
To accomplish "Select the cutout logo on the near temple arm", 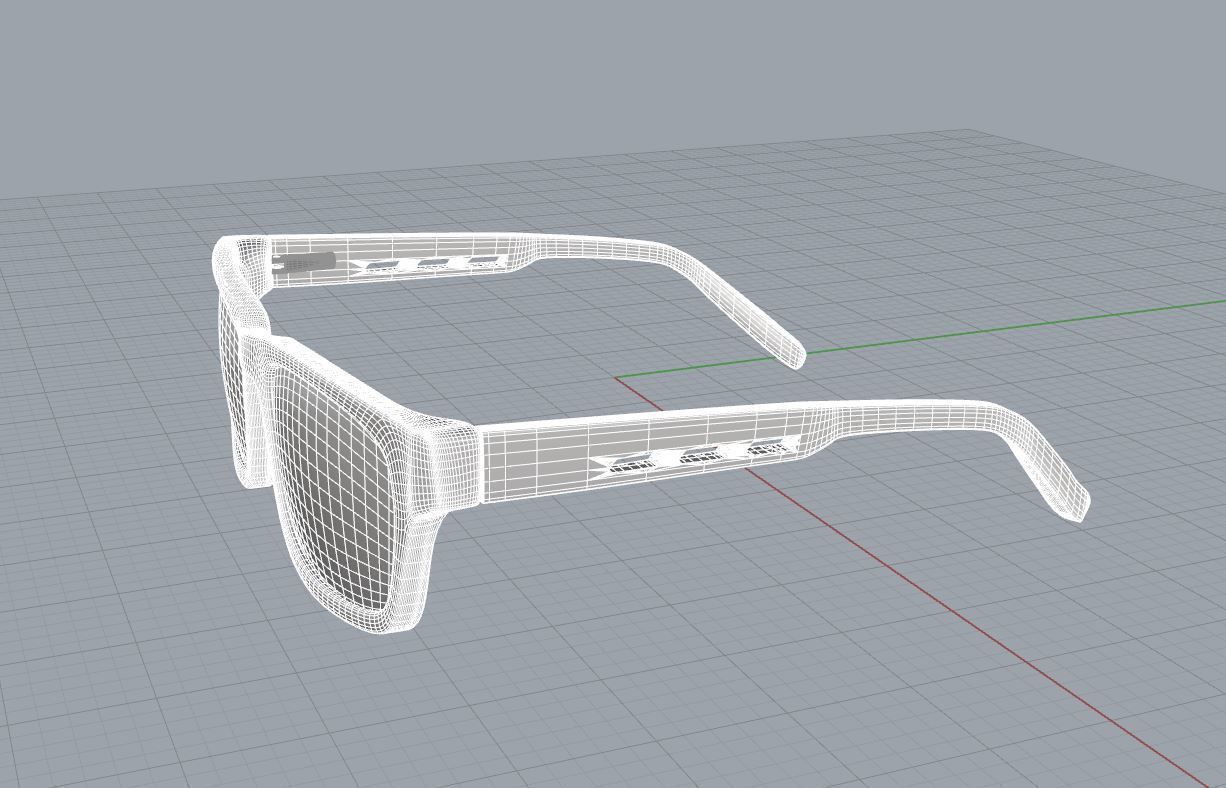I will 694,455.
